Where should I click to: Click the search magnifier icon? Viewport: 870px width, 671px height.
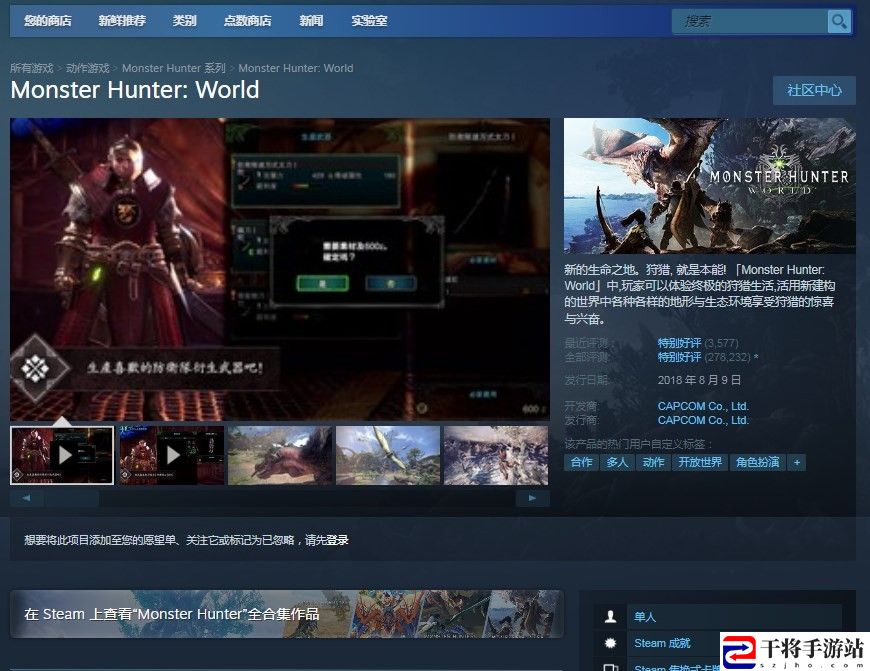tap(839, 22)
